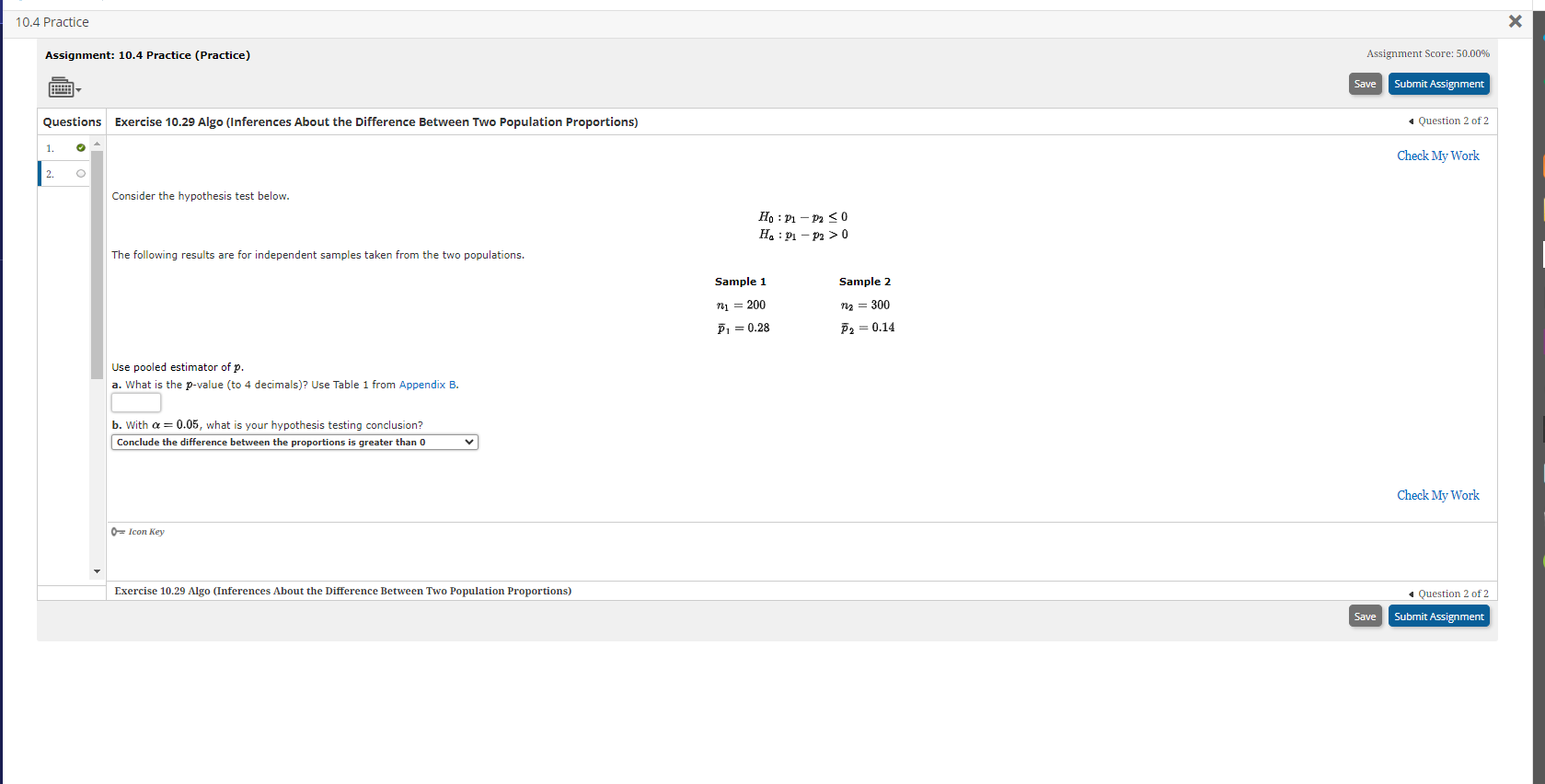The image size is (1545, 784).
Task: Click the '10.4 Practice' window title
Action: (x=52, y=22)
